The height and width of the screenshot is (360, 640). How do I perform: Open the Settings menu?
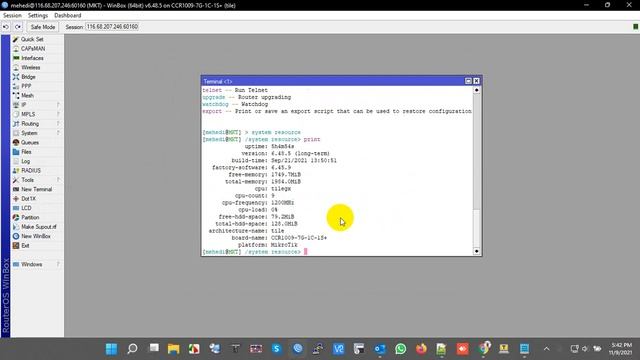click(38, 16)
